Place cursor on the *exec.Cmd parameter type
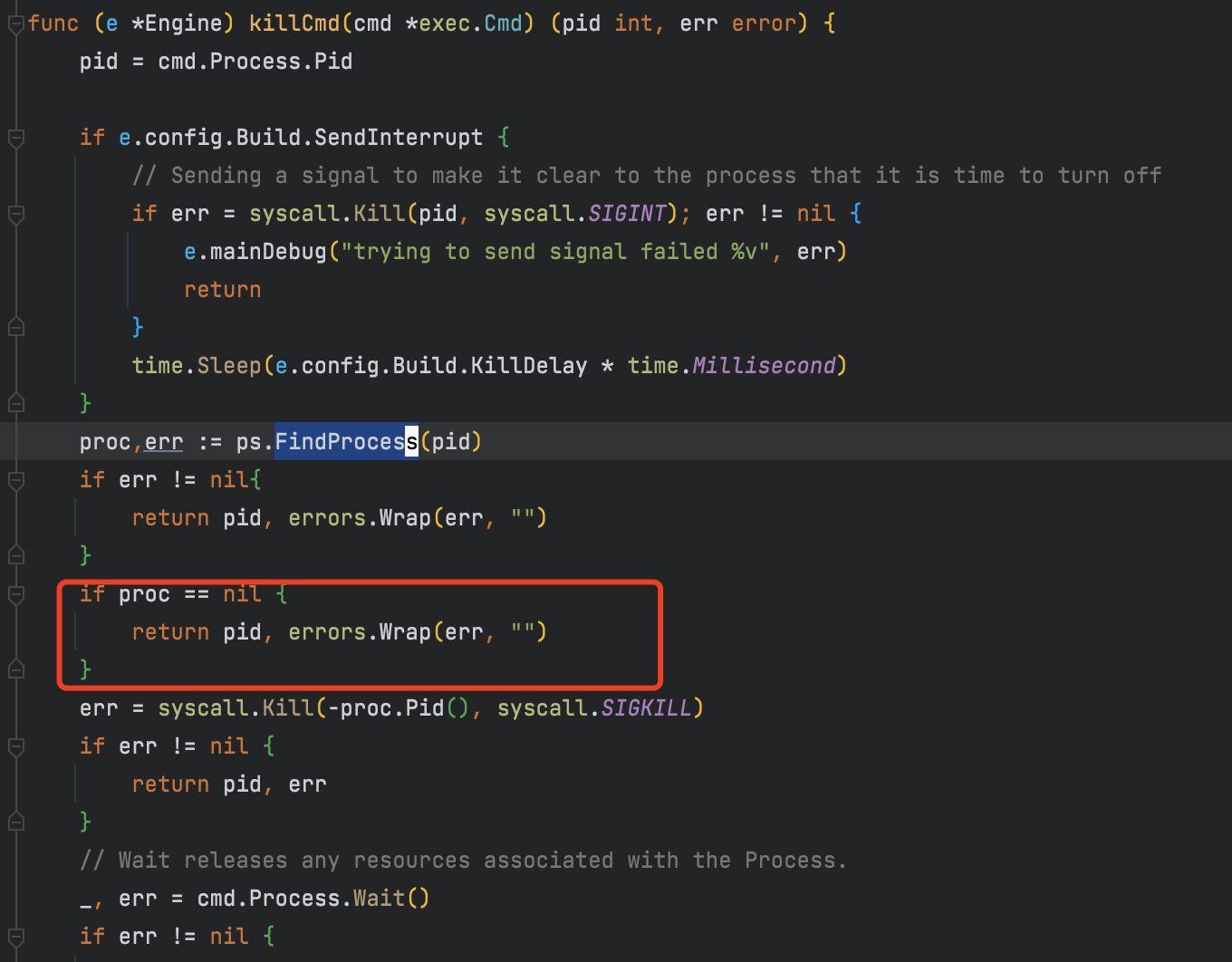 pyautogui.click(x=464, y=24)
